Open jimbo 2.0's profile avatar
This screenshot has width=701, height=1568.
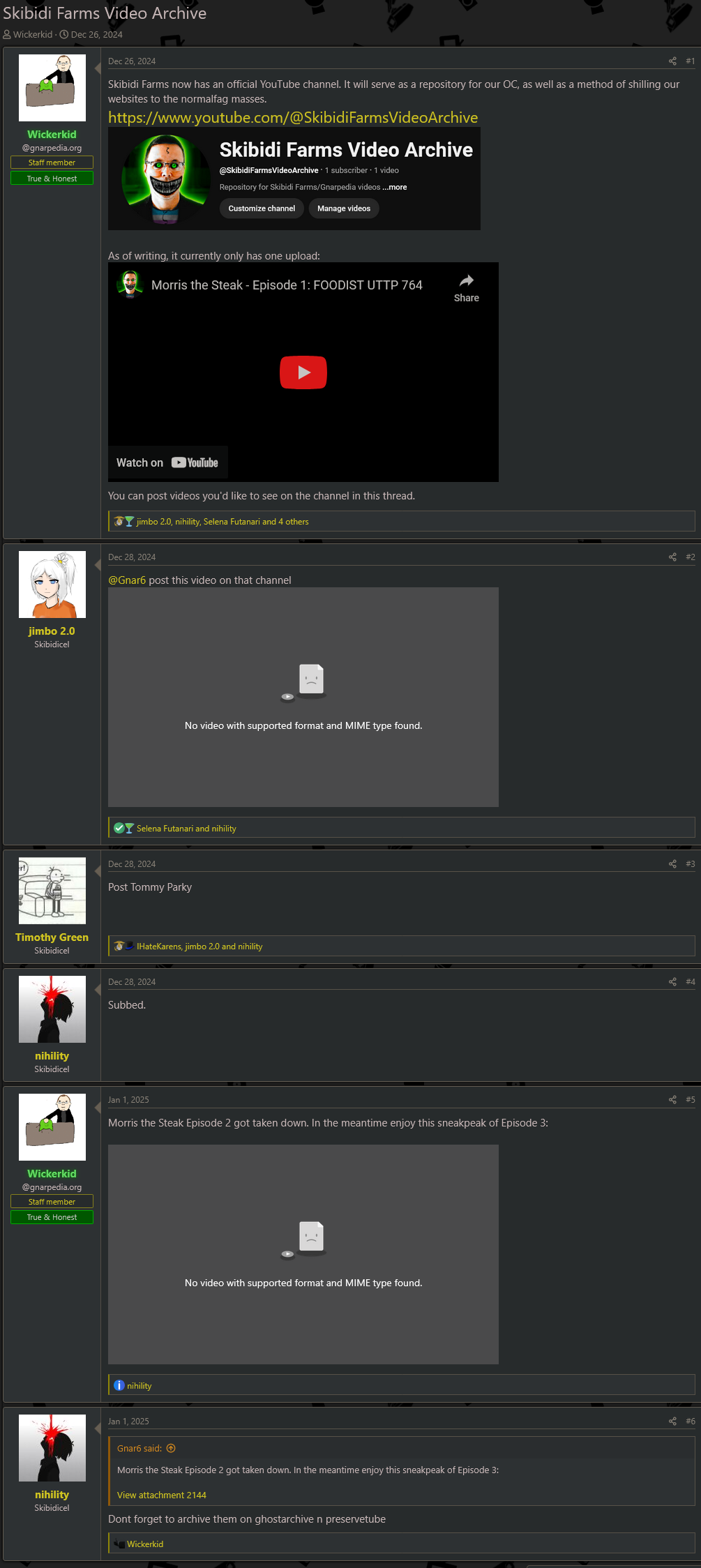[x=52, y=585]
